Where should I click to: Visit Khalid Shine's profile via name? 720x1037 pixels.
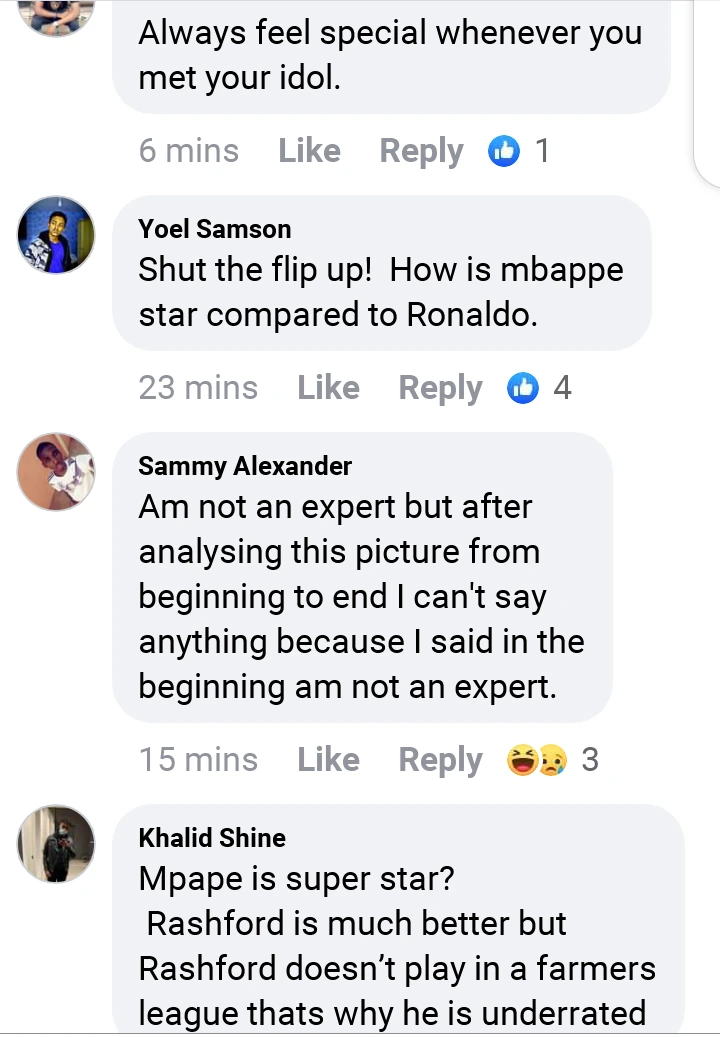[x=212, y=838]
